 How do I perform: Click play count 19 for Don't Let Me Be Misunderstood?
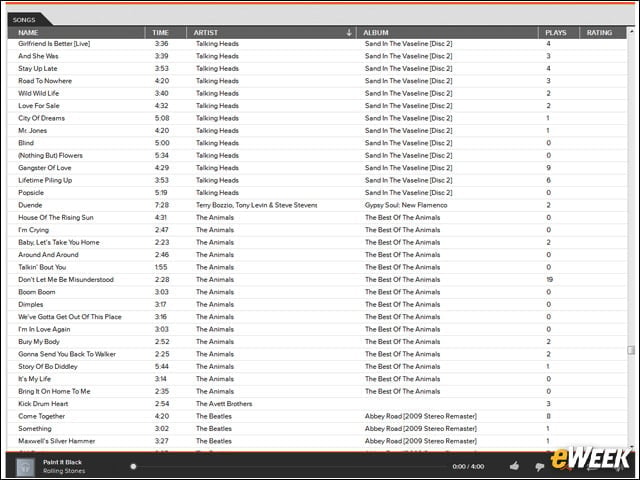pyautogui.click(x=549, y=280)
